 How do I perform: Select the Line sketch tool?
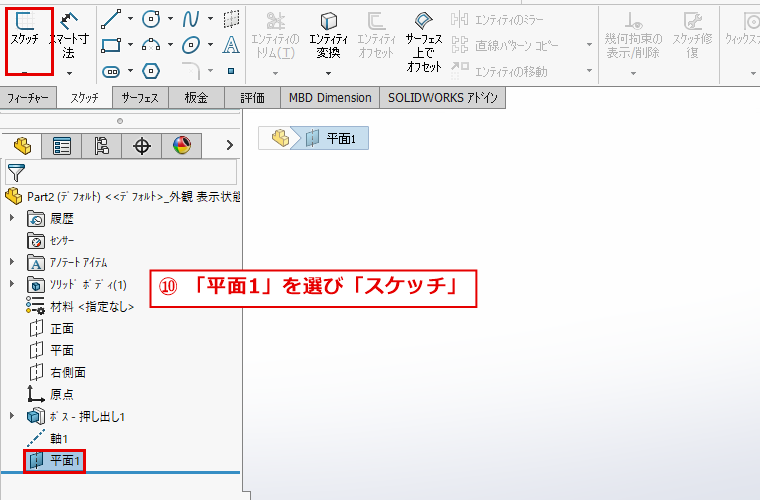(x=111, y=19)
